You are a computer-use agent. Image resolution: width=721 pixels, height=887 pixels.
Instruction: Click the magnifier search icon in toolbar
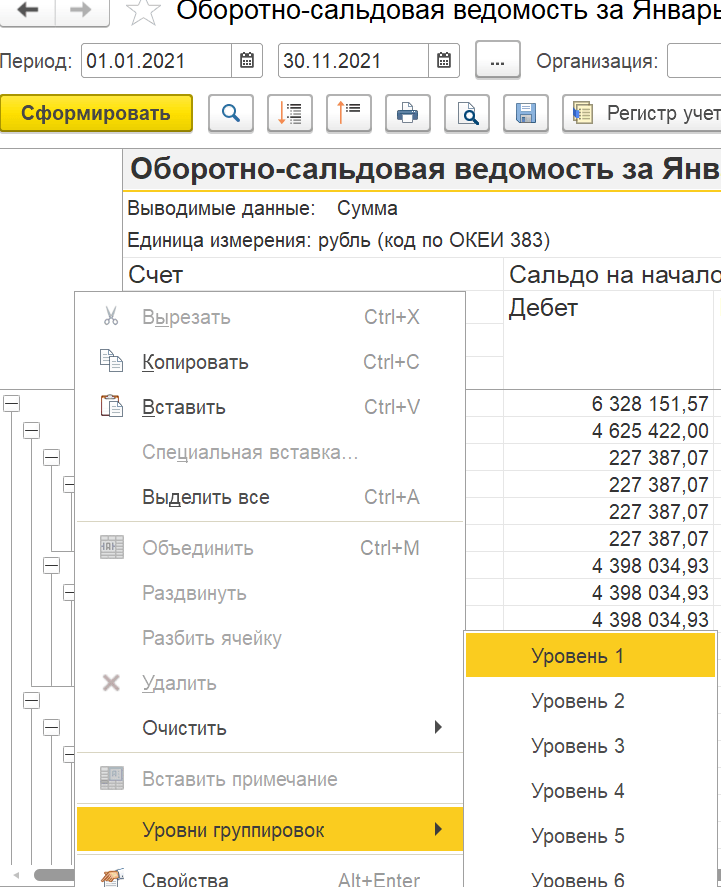[231, 113]
